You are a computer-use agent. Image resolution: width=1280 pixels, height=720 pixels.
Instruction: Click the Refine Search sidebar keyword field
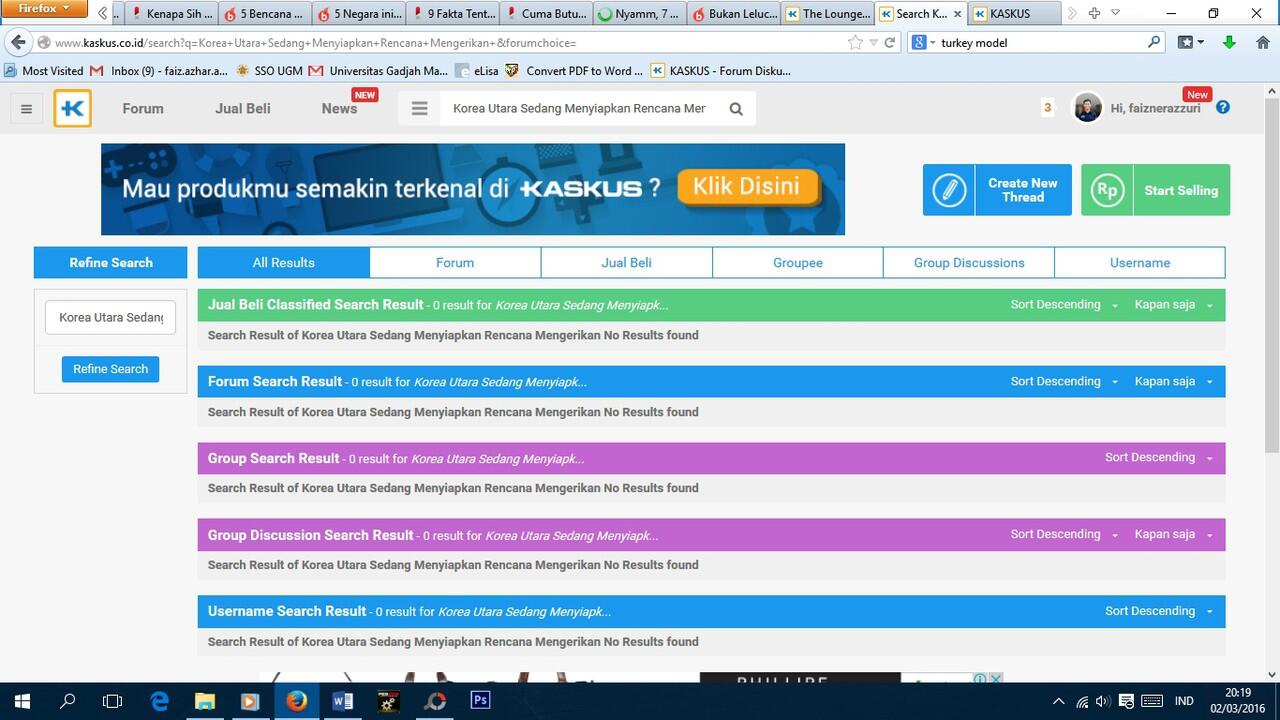click(x=110, y=317)
